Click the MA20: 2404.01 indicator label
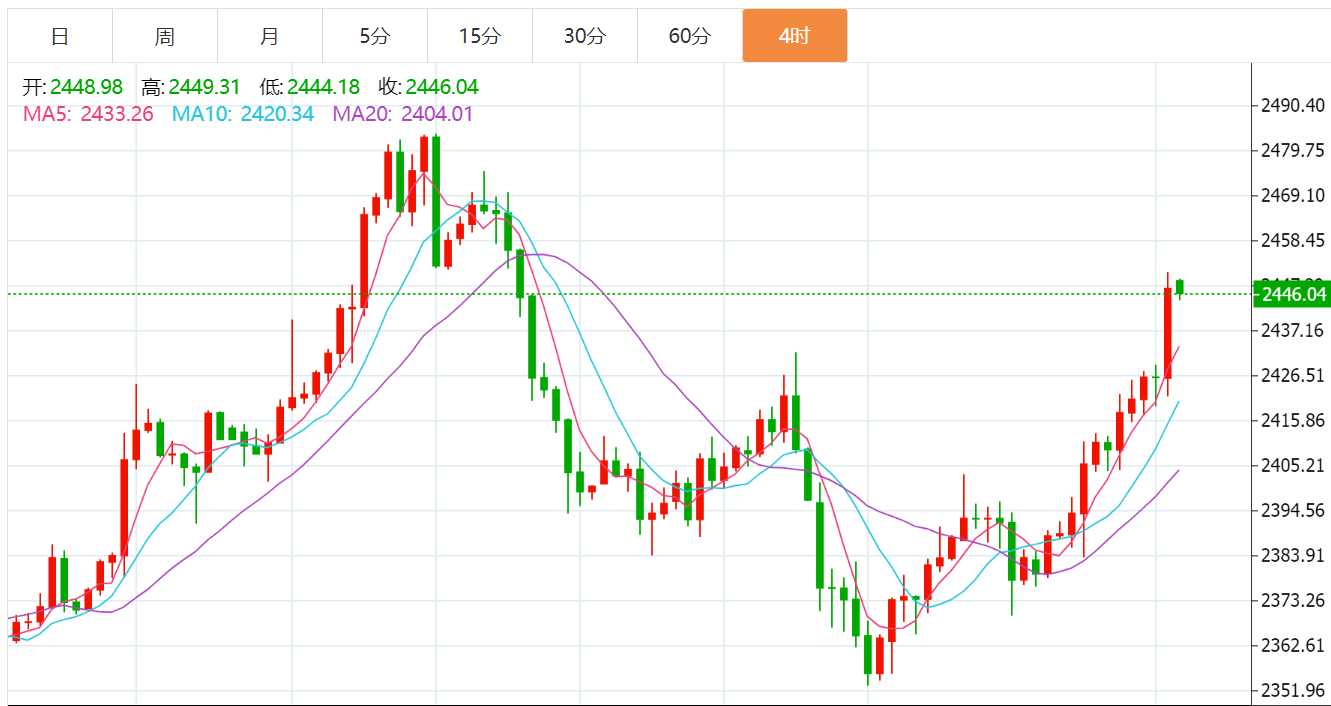This screenshot has height=706, width=1331. tap(403, 114)
